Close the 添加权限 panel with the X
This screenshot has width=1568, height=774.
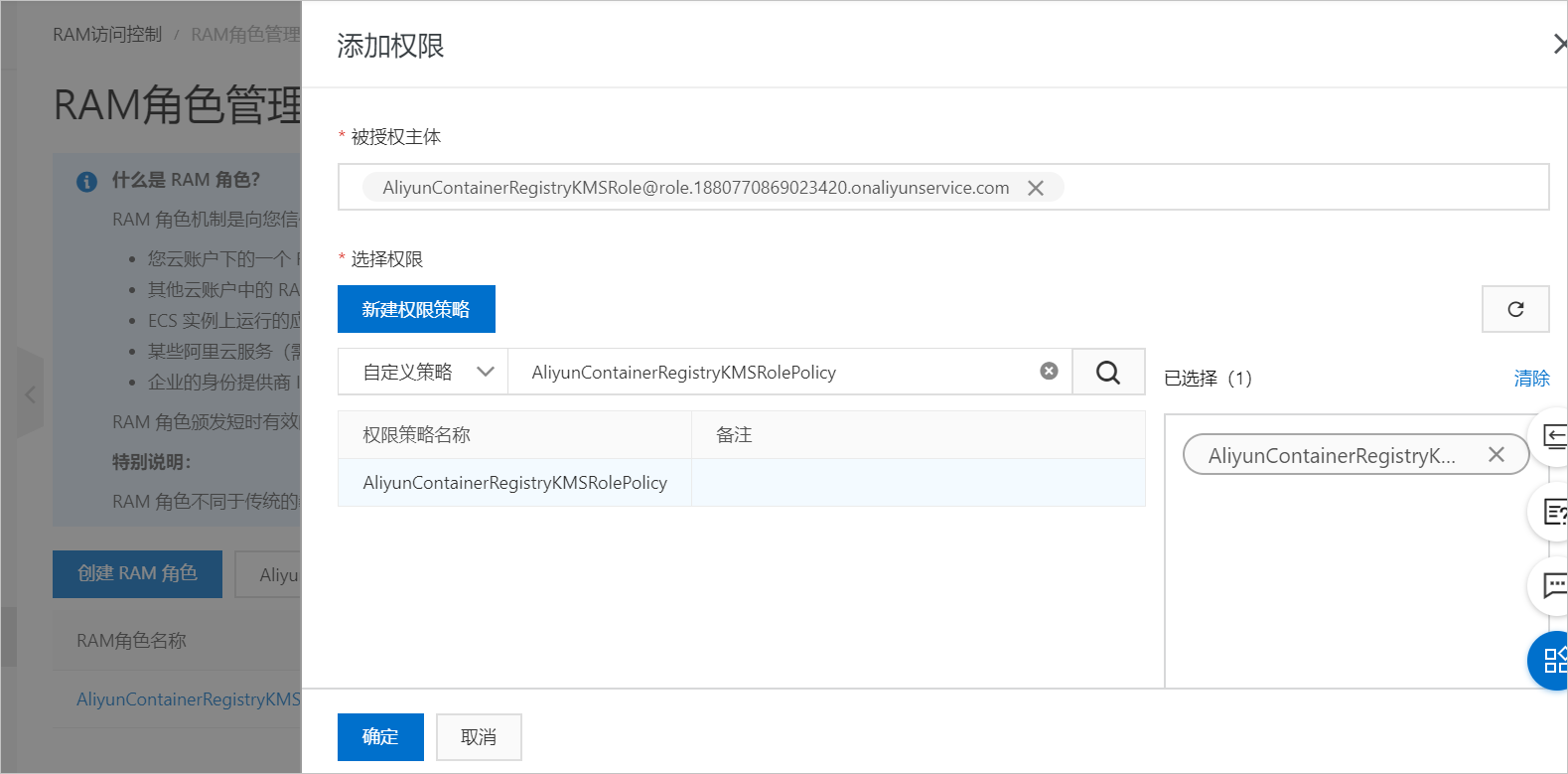pyautogui.click(x=1560, y=45)
